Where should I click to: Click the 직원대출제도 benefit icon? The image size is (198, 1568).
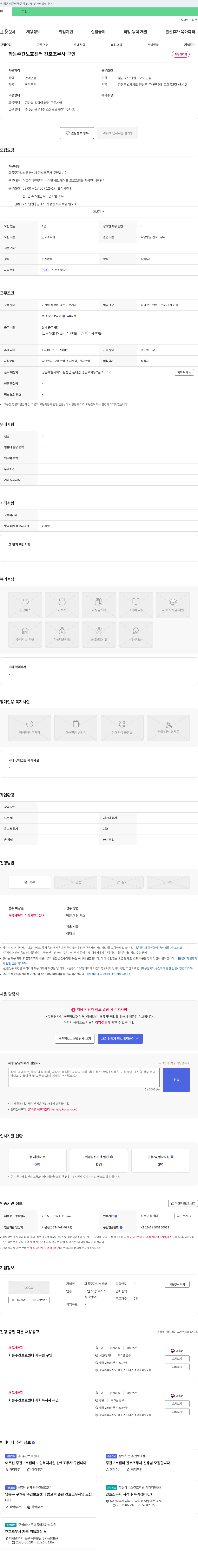click(x=62, y=634)
